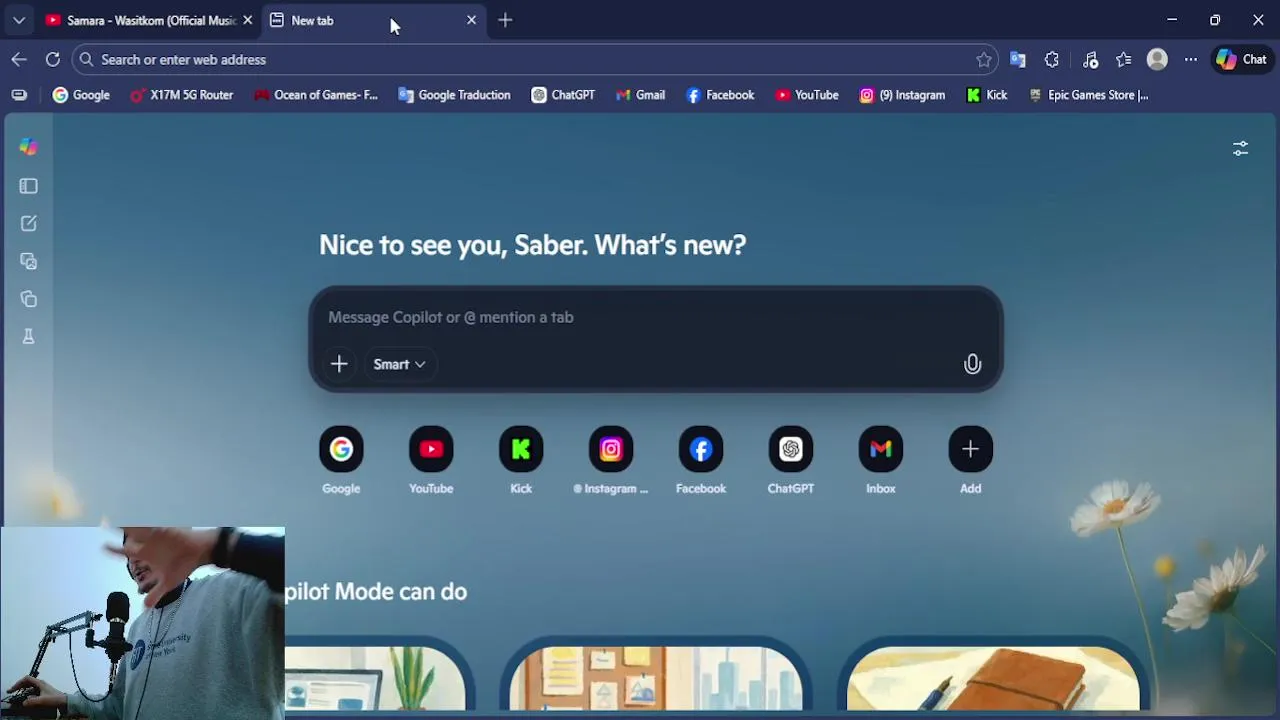Viewport: 1280px width, 720px height.
Task: Open the Facebook quick link tile
Action: [x=701, y=461]
